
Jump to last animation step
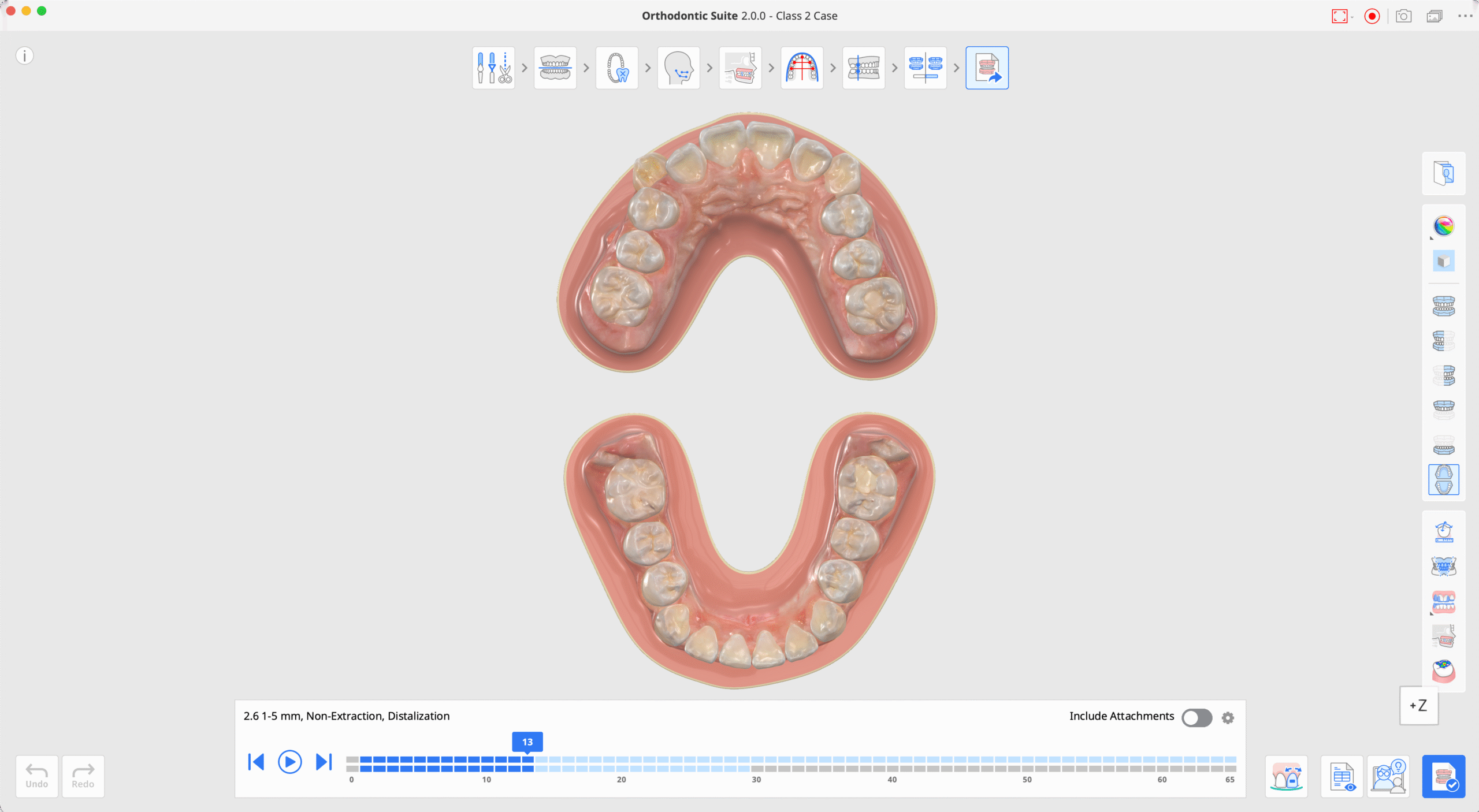click(324, 762)
